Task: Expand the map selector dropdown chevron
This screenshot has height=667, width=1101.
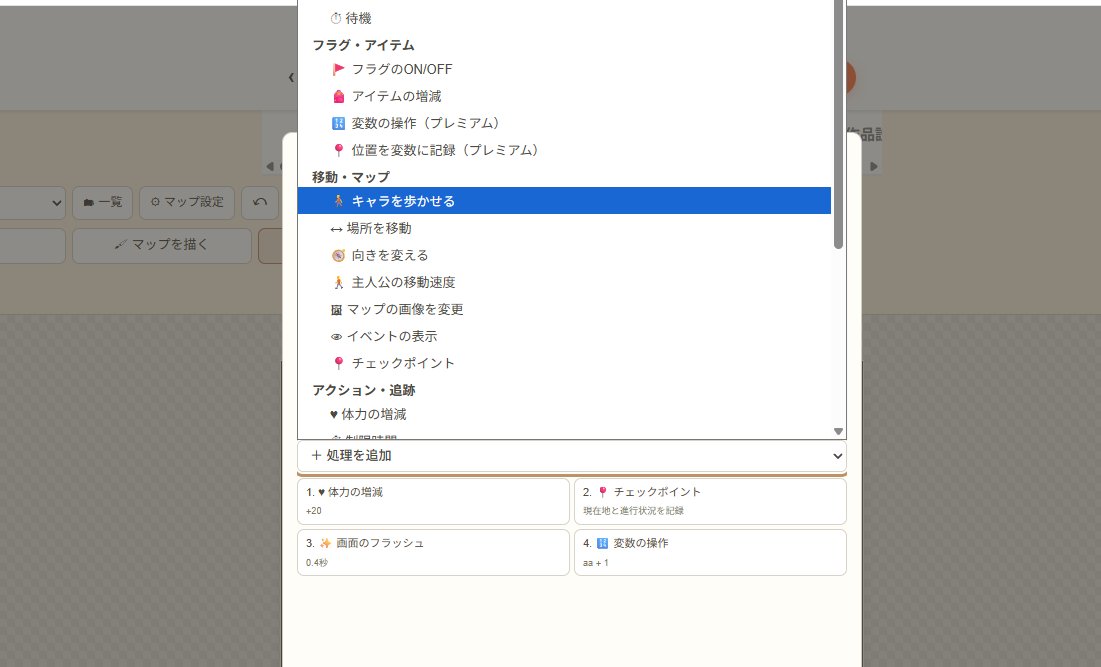Action: (x=57, y=203)
